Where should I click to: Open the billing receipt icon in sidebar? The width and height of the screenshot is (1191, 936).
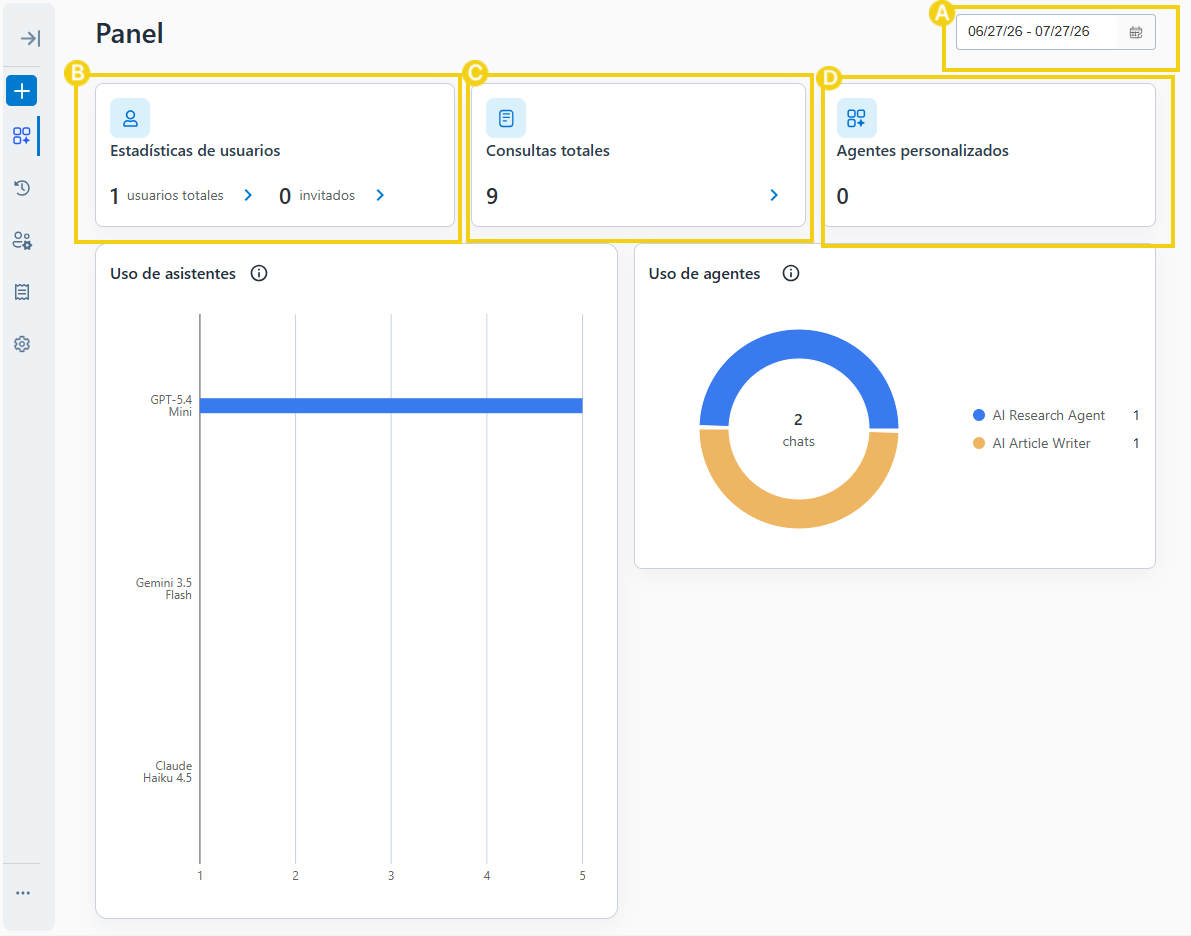point(22,292)
